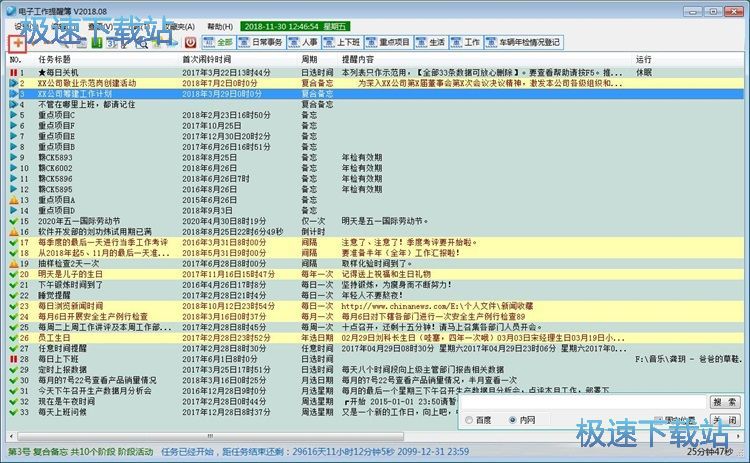Click the warning triangle icon of row 13 重点项目A
Viewport: 750px width, 463px height.
[x=13, y=200]
